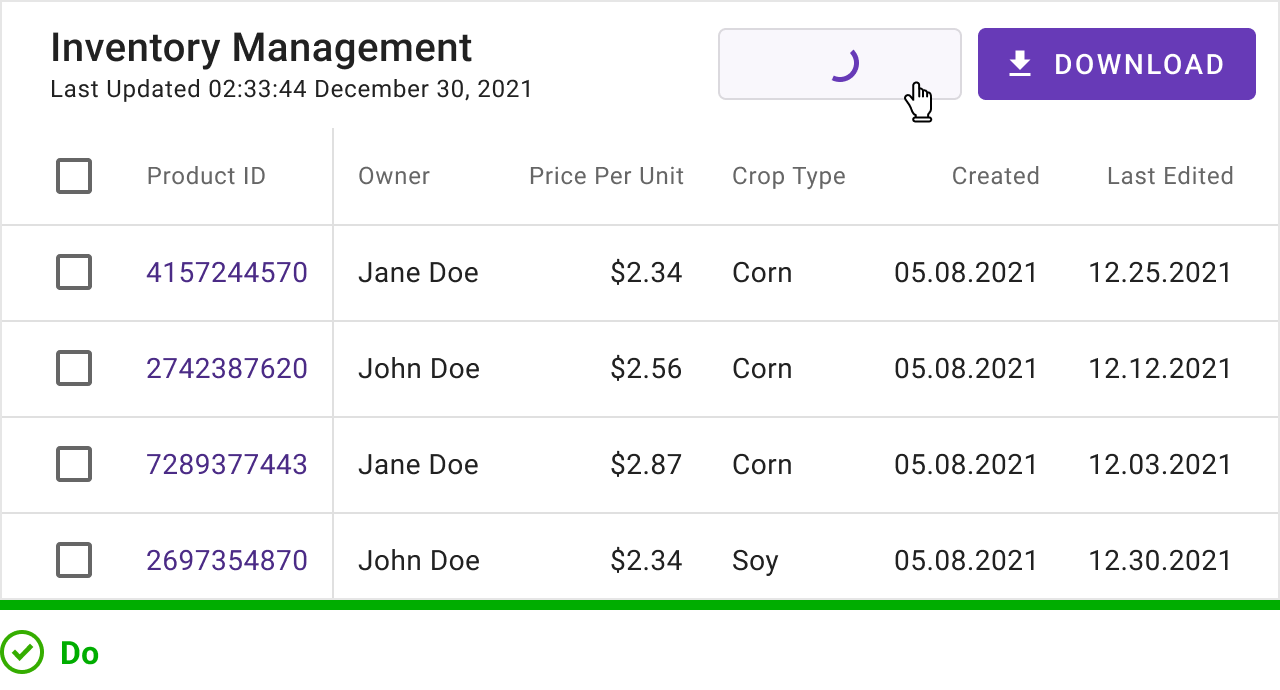Click the purple DOWNLOAD button label
The height and width of the screenshot is (690, 1280).
(1139, 64)
